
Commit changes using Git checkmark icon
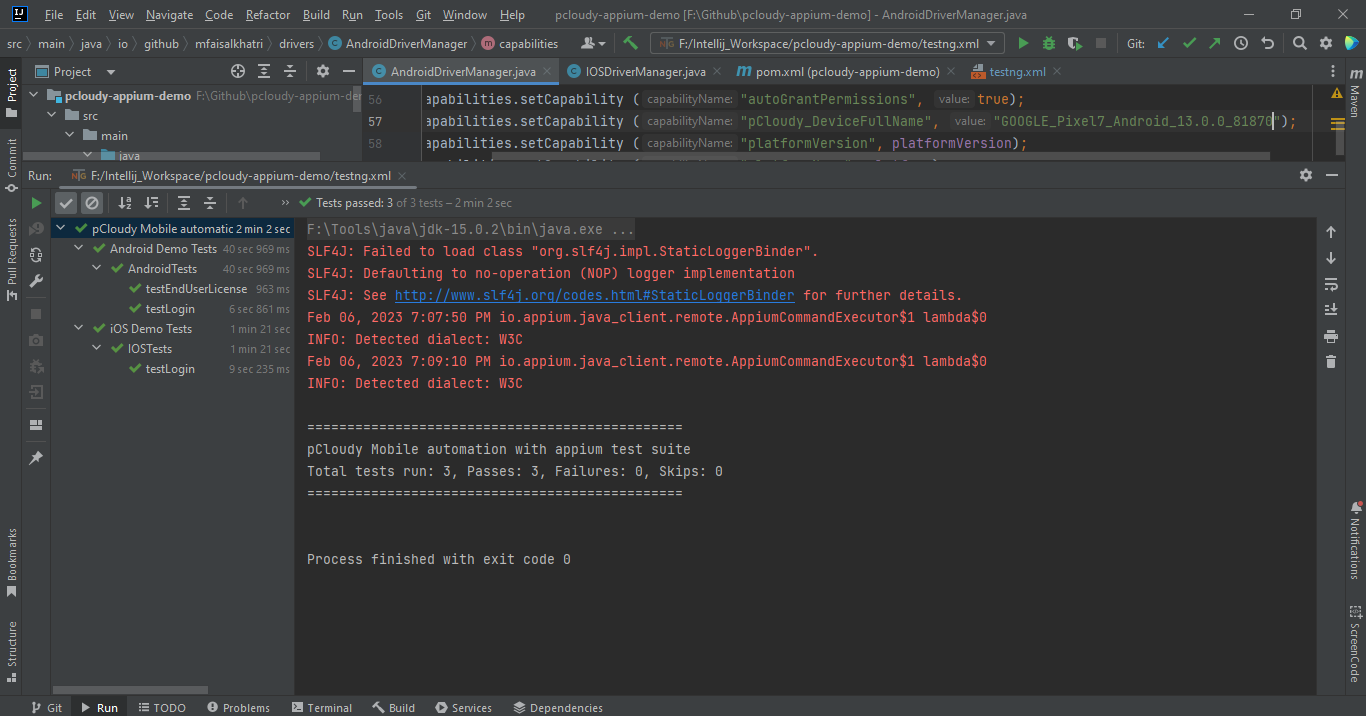1189,44
